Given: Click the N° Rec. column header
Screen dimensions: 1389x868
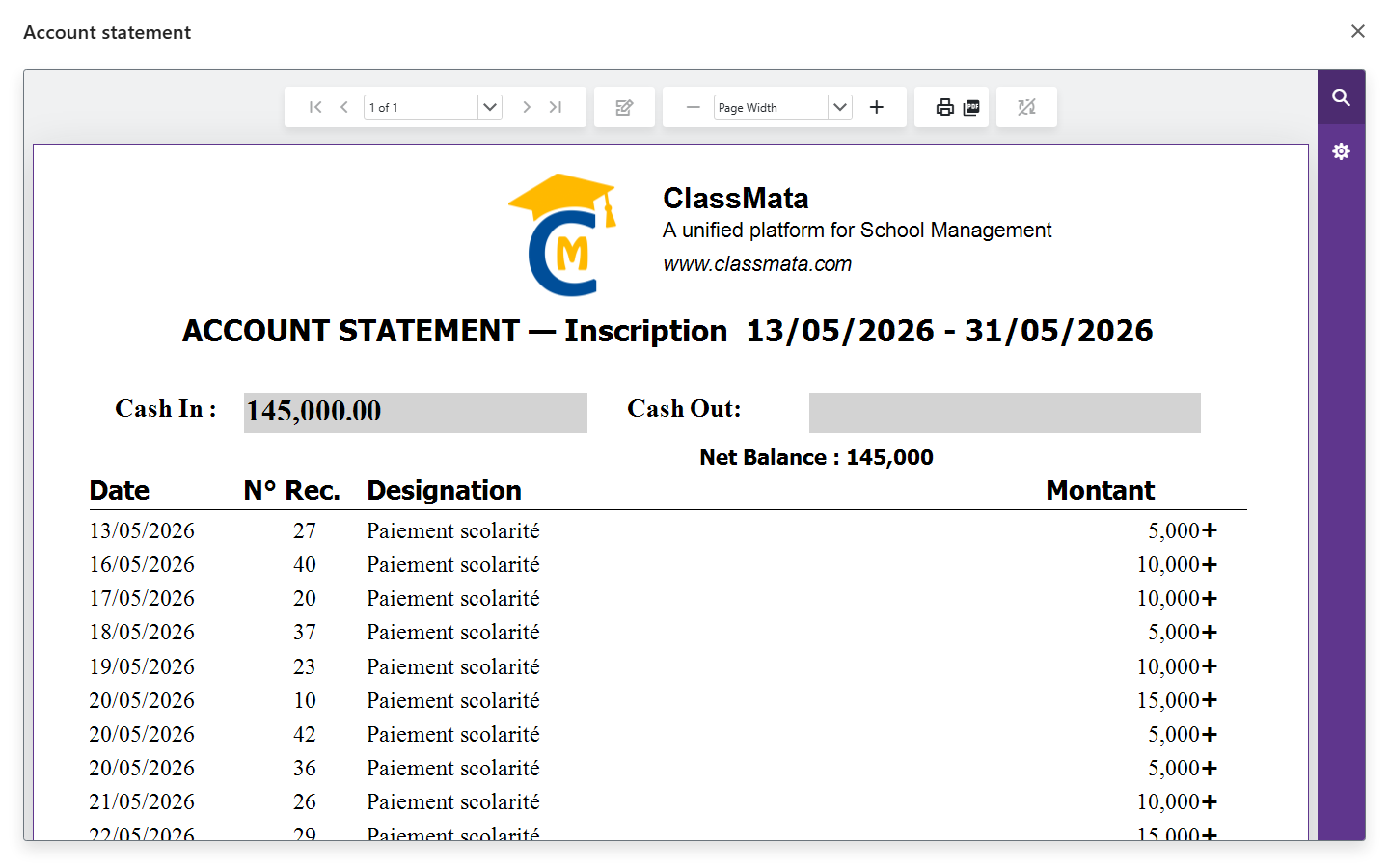Looking at the screenshot, I should (x=291, y=491).
